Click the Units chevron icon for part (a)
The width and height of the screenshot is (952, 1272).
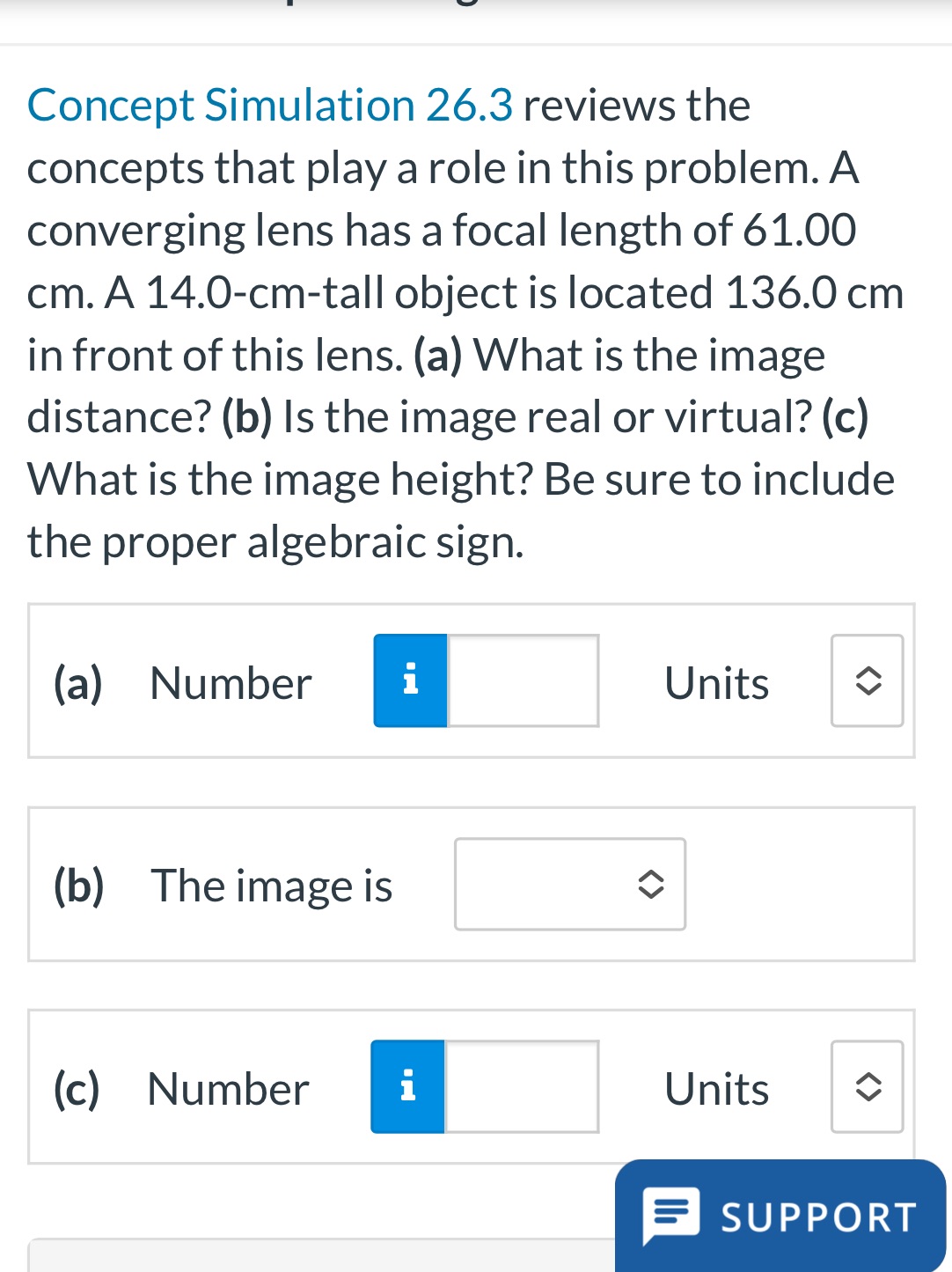tap(867, 680)
